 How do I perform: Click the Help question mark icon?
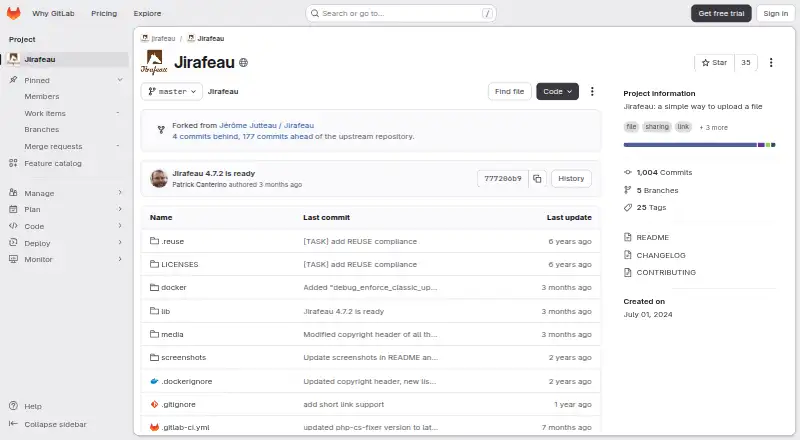point(13,406)
